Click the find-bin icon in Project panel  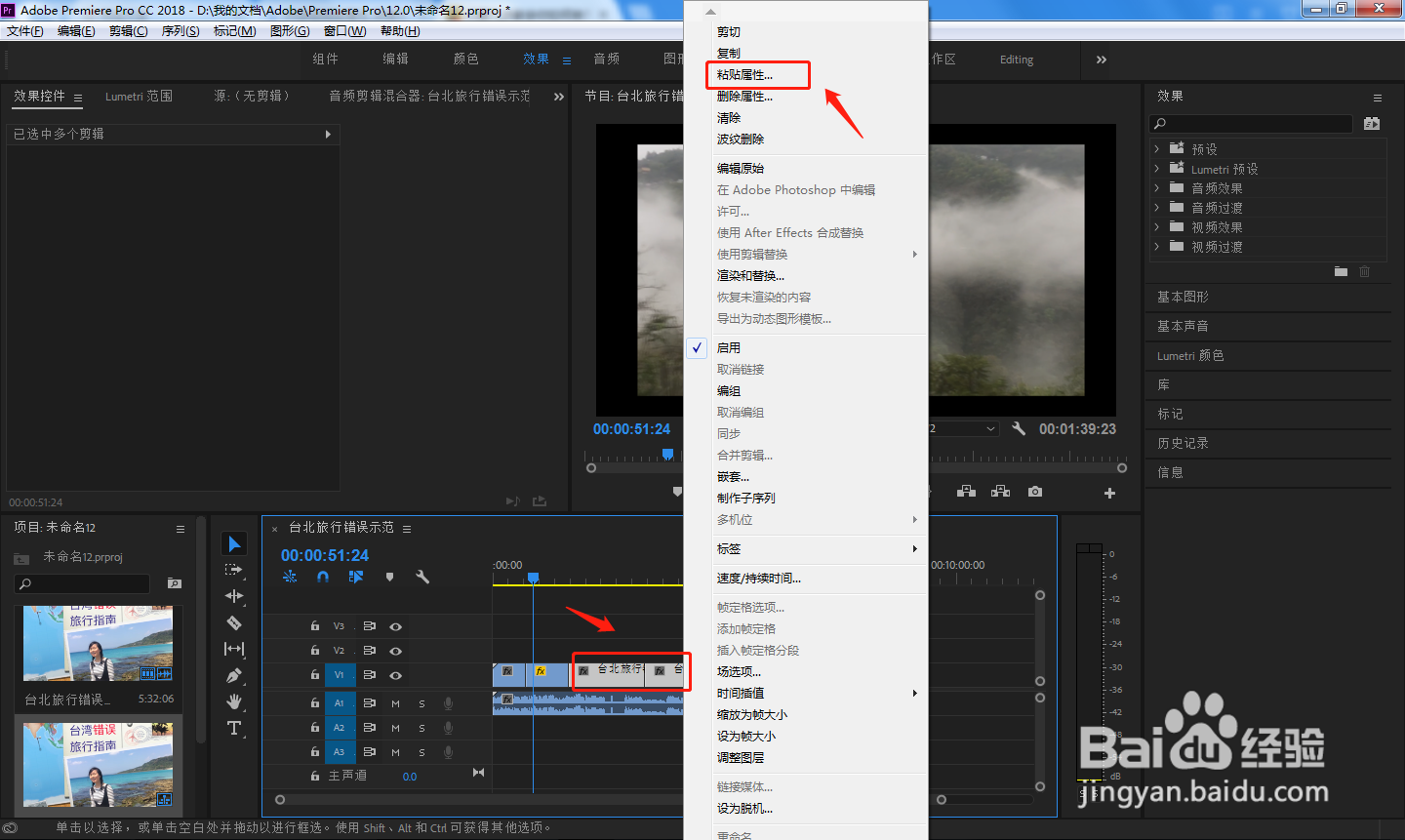175,583
